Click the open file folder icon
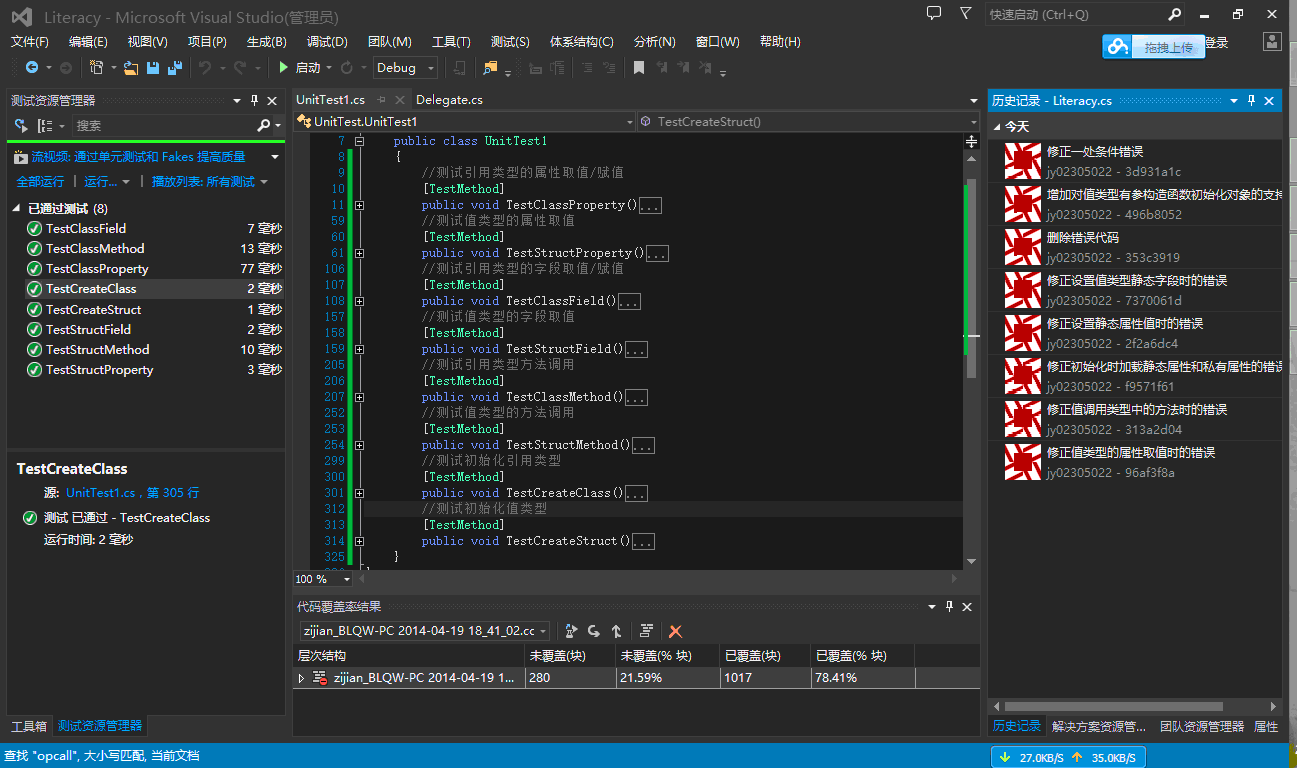 (131, 68)
